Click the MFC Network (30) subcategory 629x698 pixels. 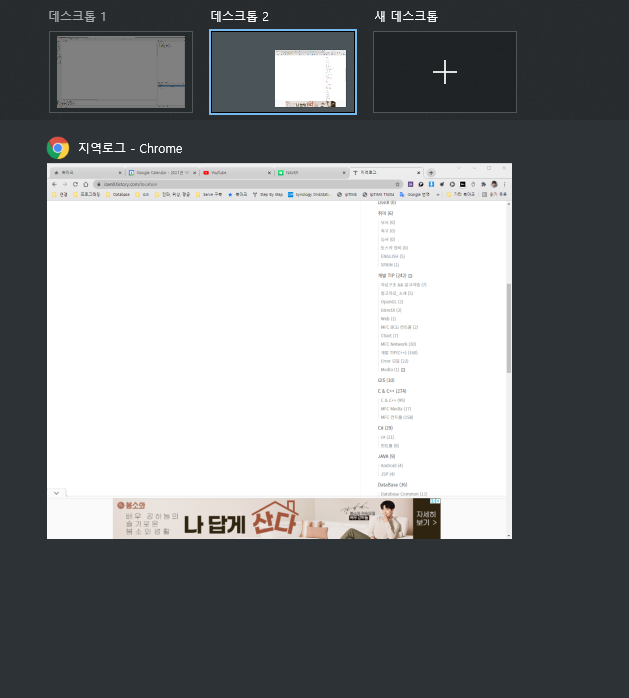[x=398, y=344]
